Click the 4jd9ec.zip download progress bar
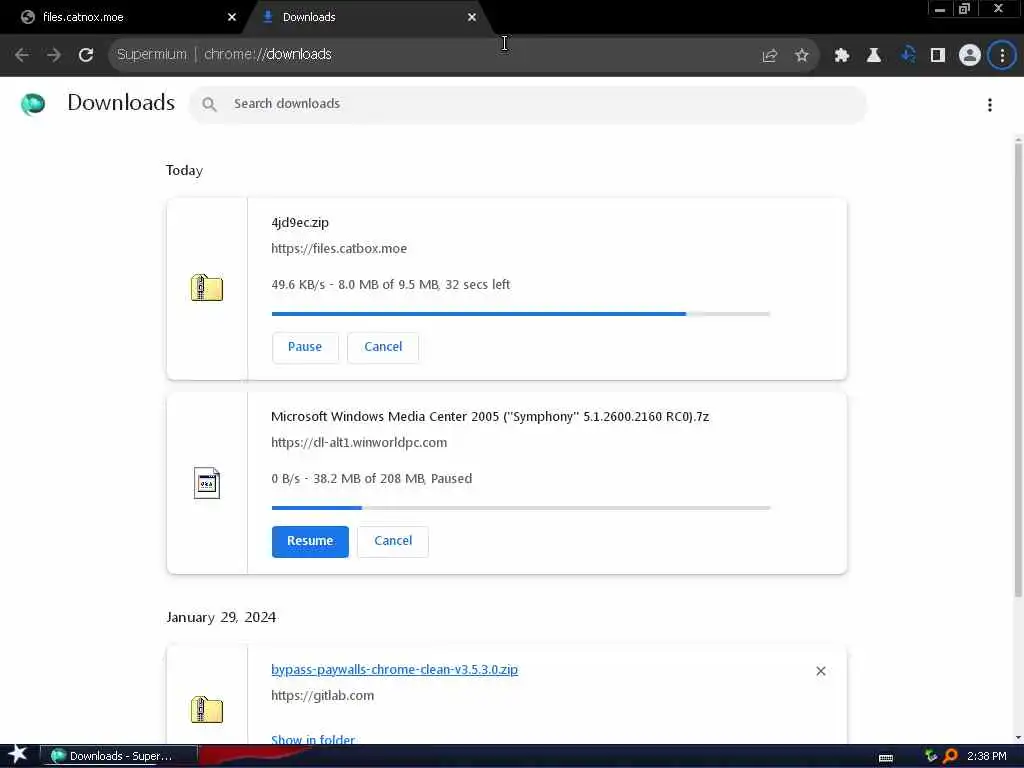 coord(520,314)
